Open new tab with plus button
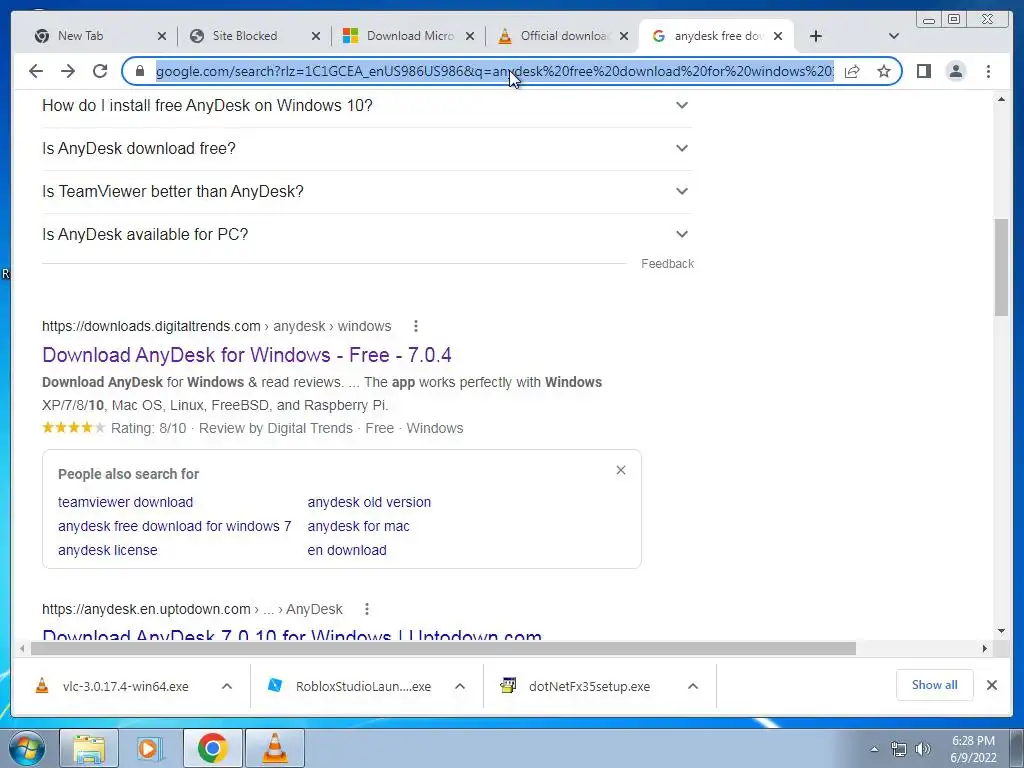The height and width of the screenshot is (768, 1024). 816,36
